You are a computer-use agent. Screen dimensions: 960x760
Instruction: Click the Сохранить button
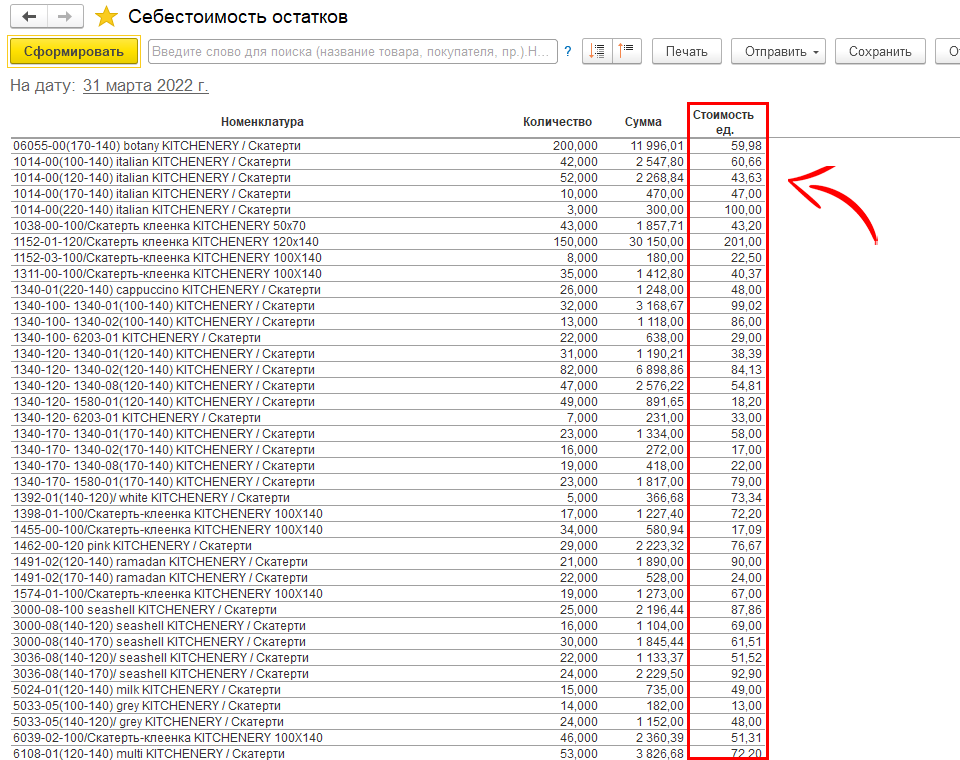pyautogui.click(x=880, y=51)
